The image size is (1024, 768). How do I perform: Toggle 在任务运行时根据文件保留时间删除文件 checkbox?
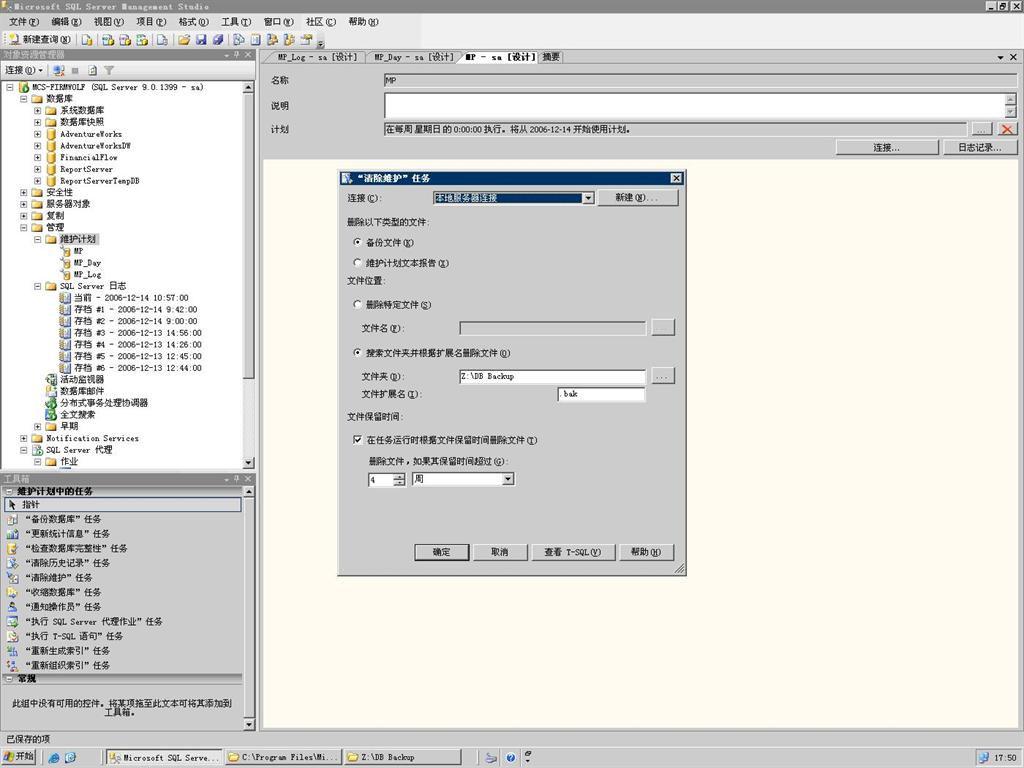357,440
